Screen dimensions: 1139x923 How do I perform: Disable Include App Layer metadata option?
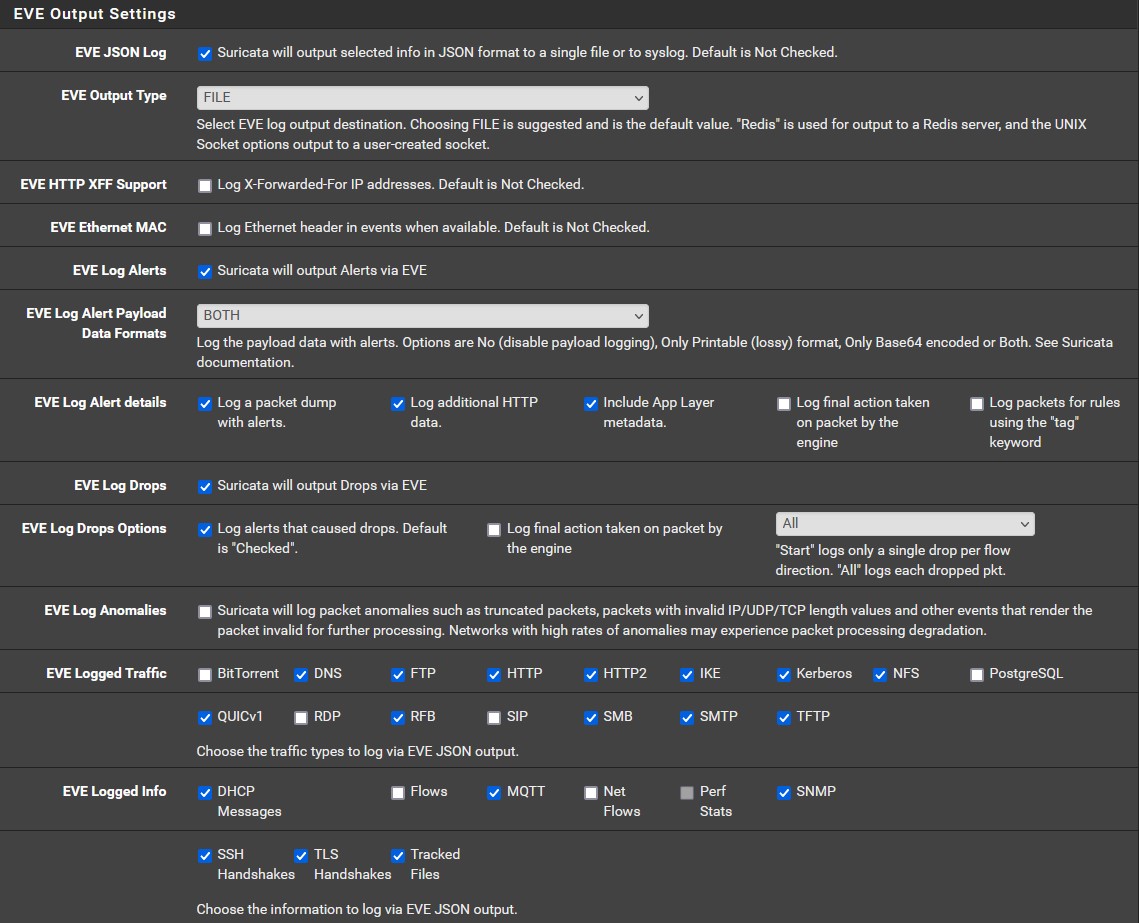click(590, 404)
